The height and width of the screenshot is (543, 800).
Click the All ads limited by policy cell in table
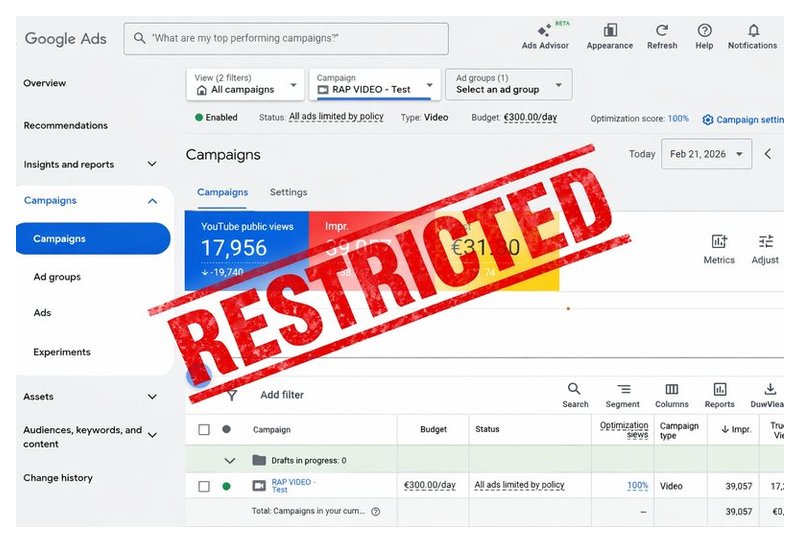point(519,485)
